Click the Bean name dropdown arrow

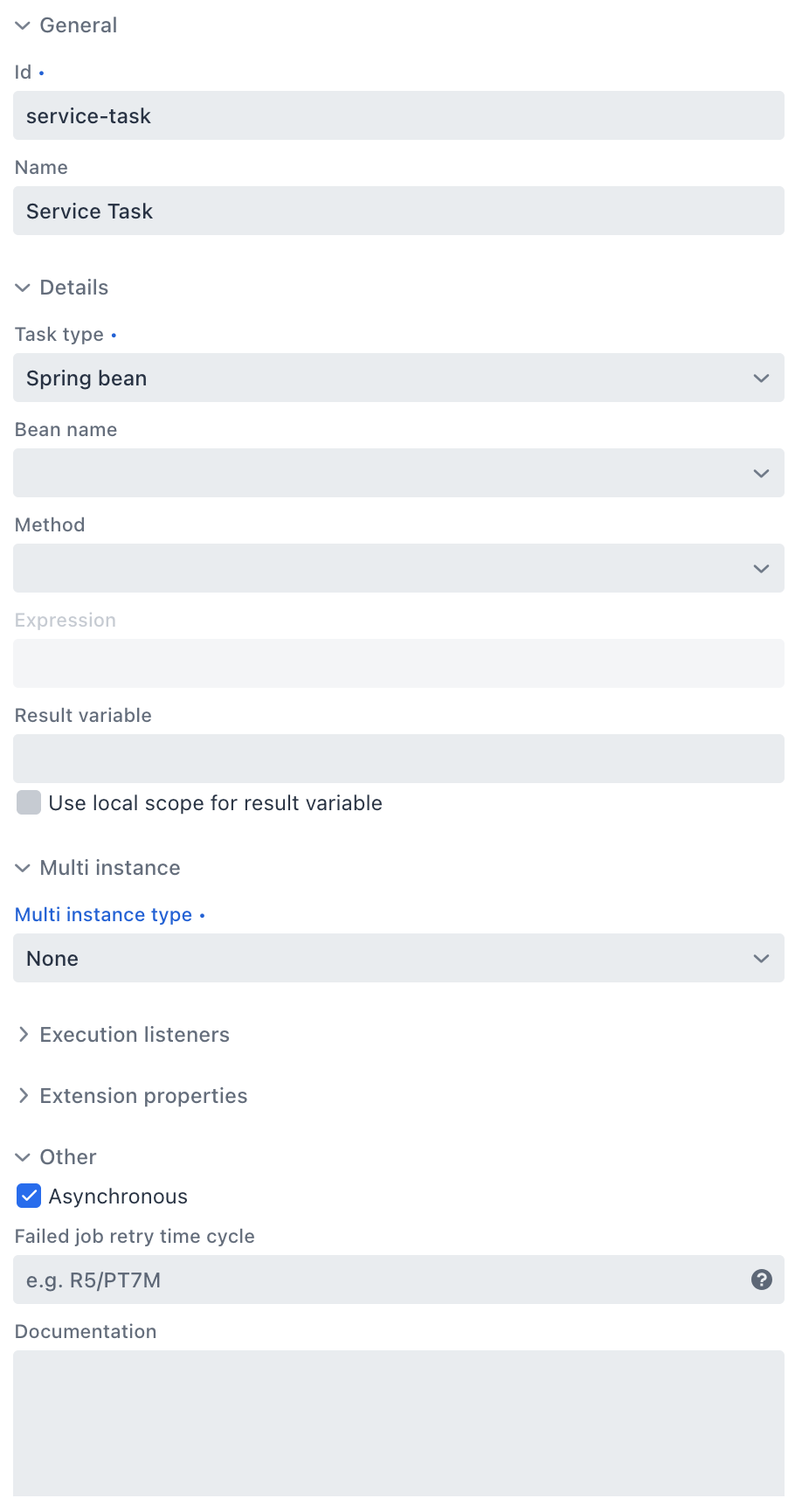[x=759, y=473]
